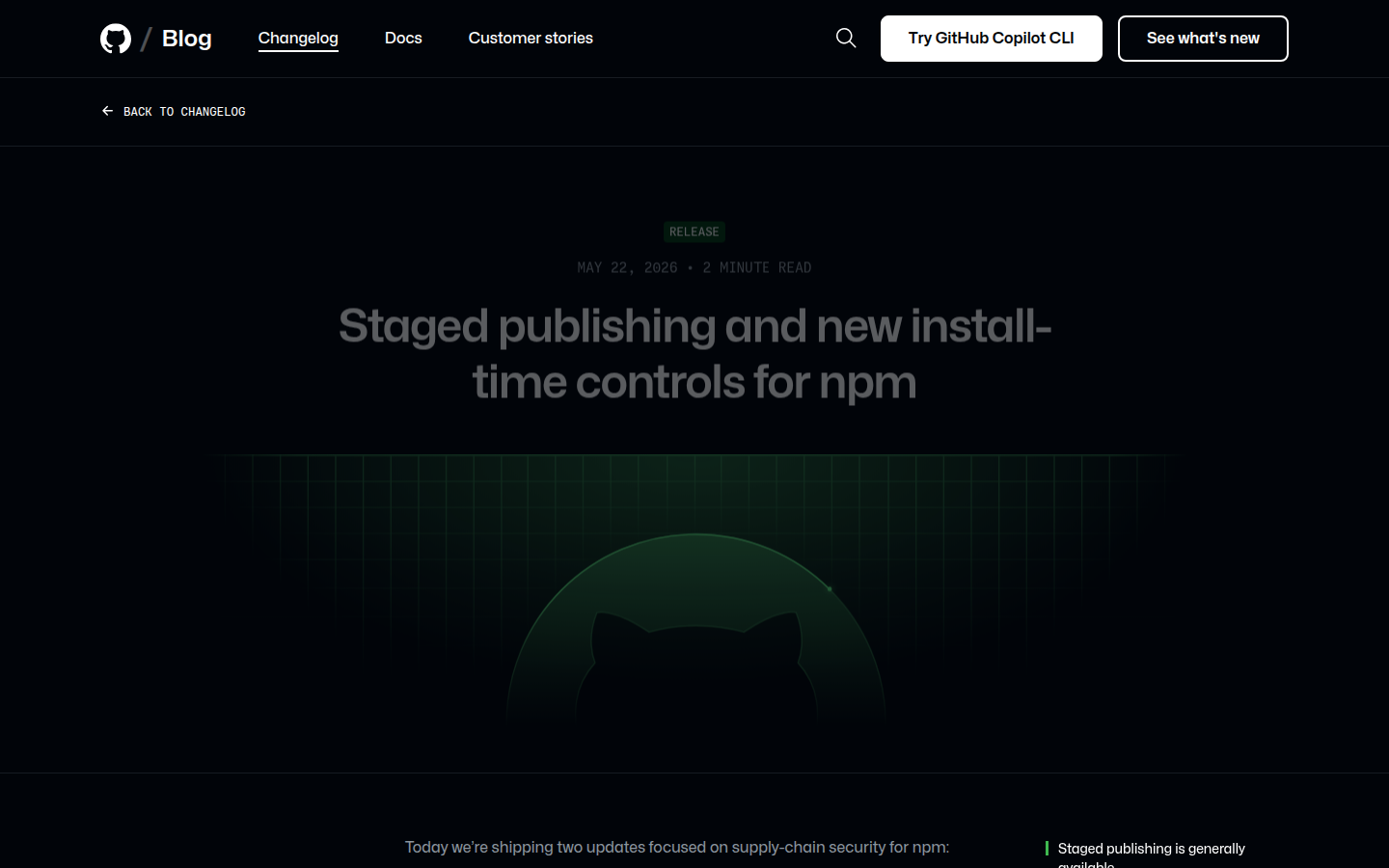Go to the Blog home link
Image resolution: width=1389 pixels, height=868 pixels.
point(186,39)
